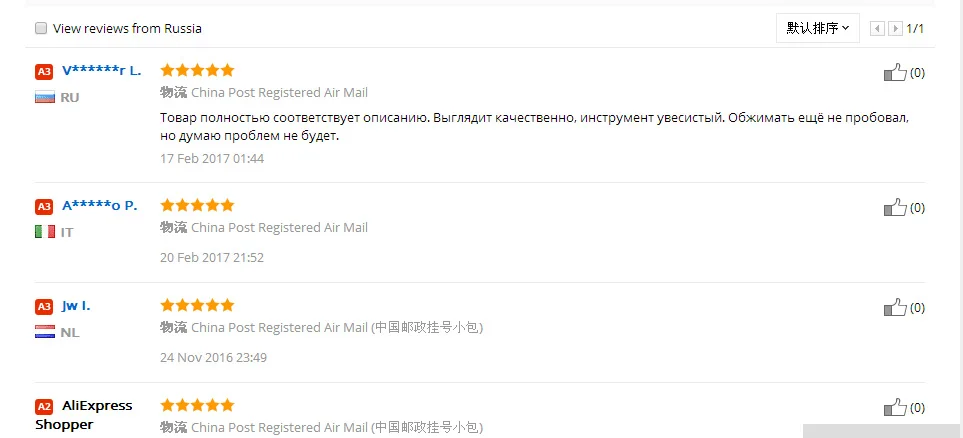Open reviewer profile A*****o P.
This screenshot has height=438, width=963.
(x=99, y=206)
